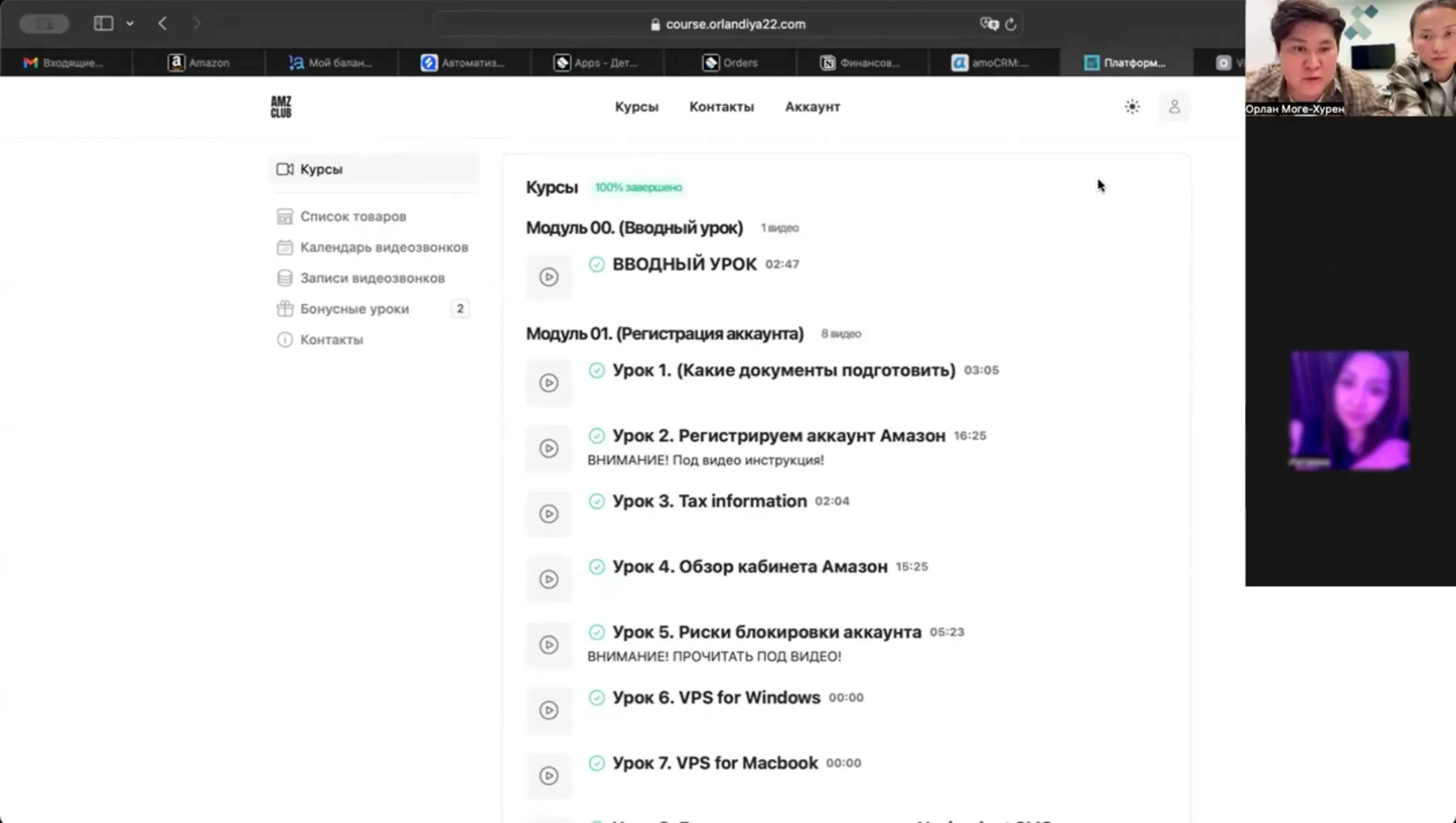Open Календарь видеозвонков in the sidebar
Screen dimensions: 1456x823
point(384,247)
